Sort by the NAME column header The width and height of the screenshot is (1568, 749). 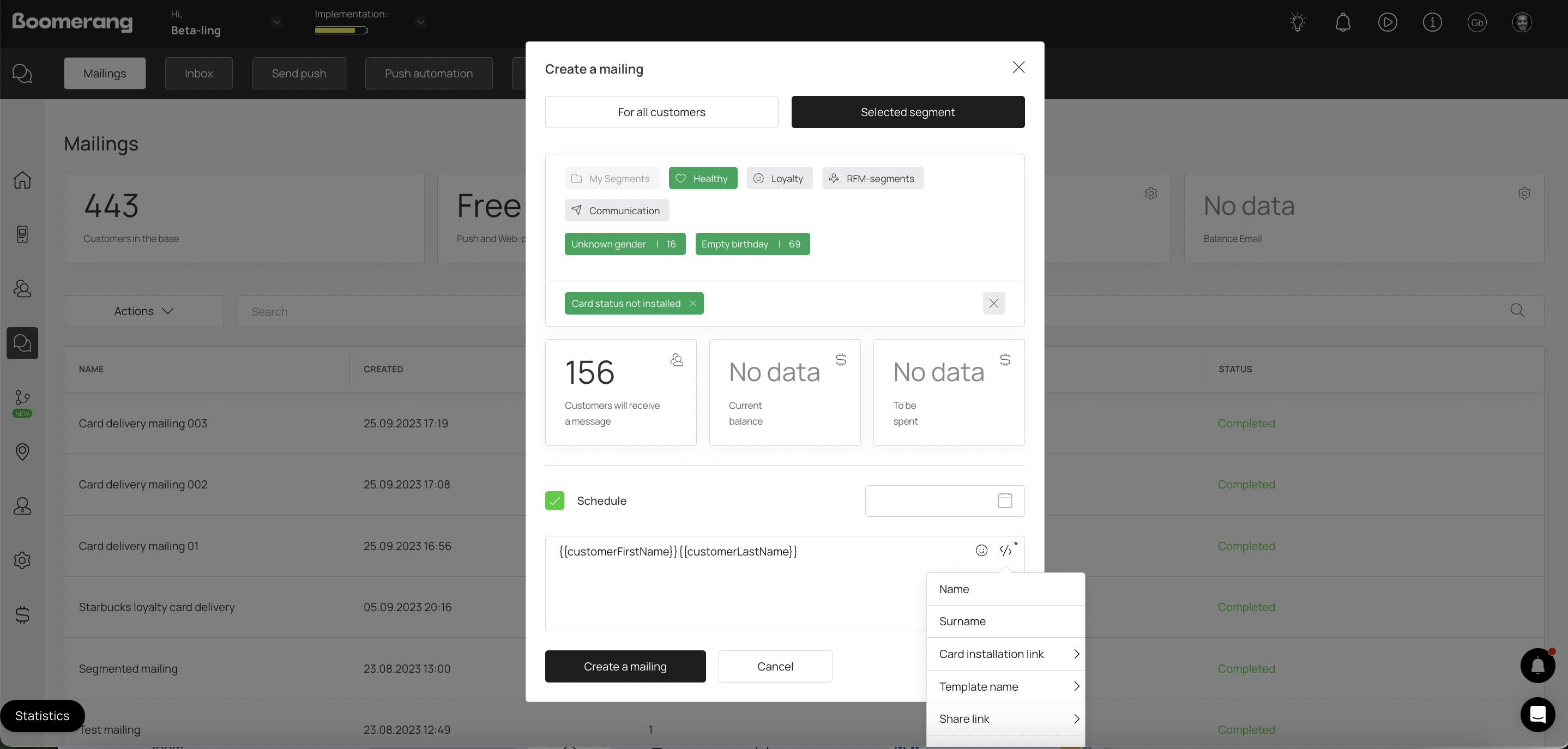(x=91, y=370)
